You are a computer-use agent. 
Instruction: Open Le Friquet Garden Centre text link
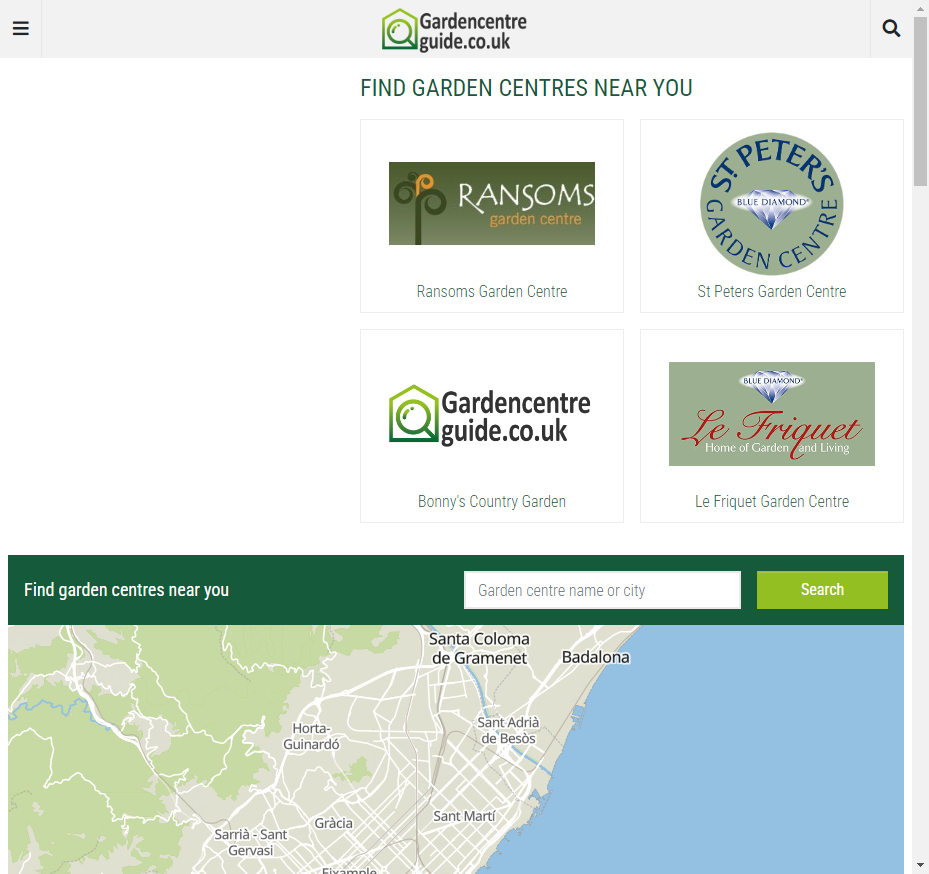(771, 502)
